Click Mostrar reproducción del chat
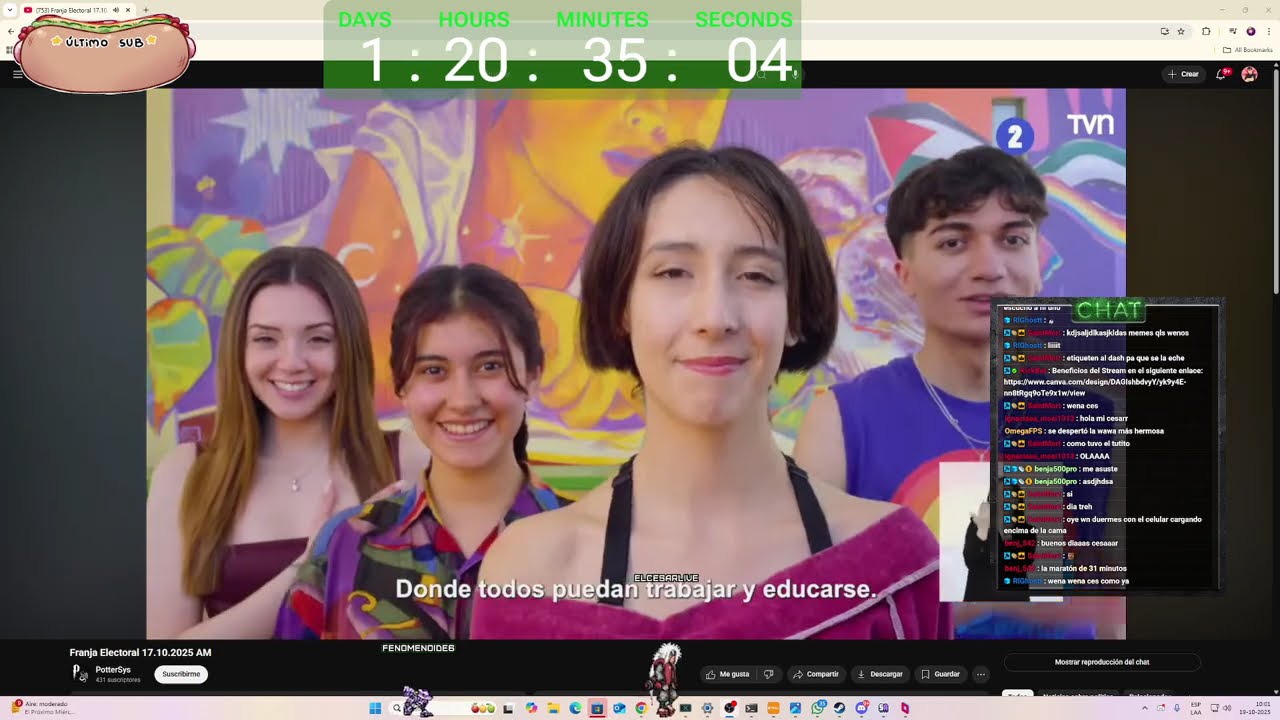The height and width of the screenshot is (720, 1280). (1102, 662)
